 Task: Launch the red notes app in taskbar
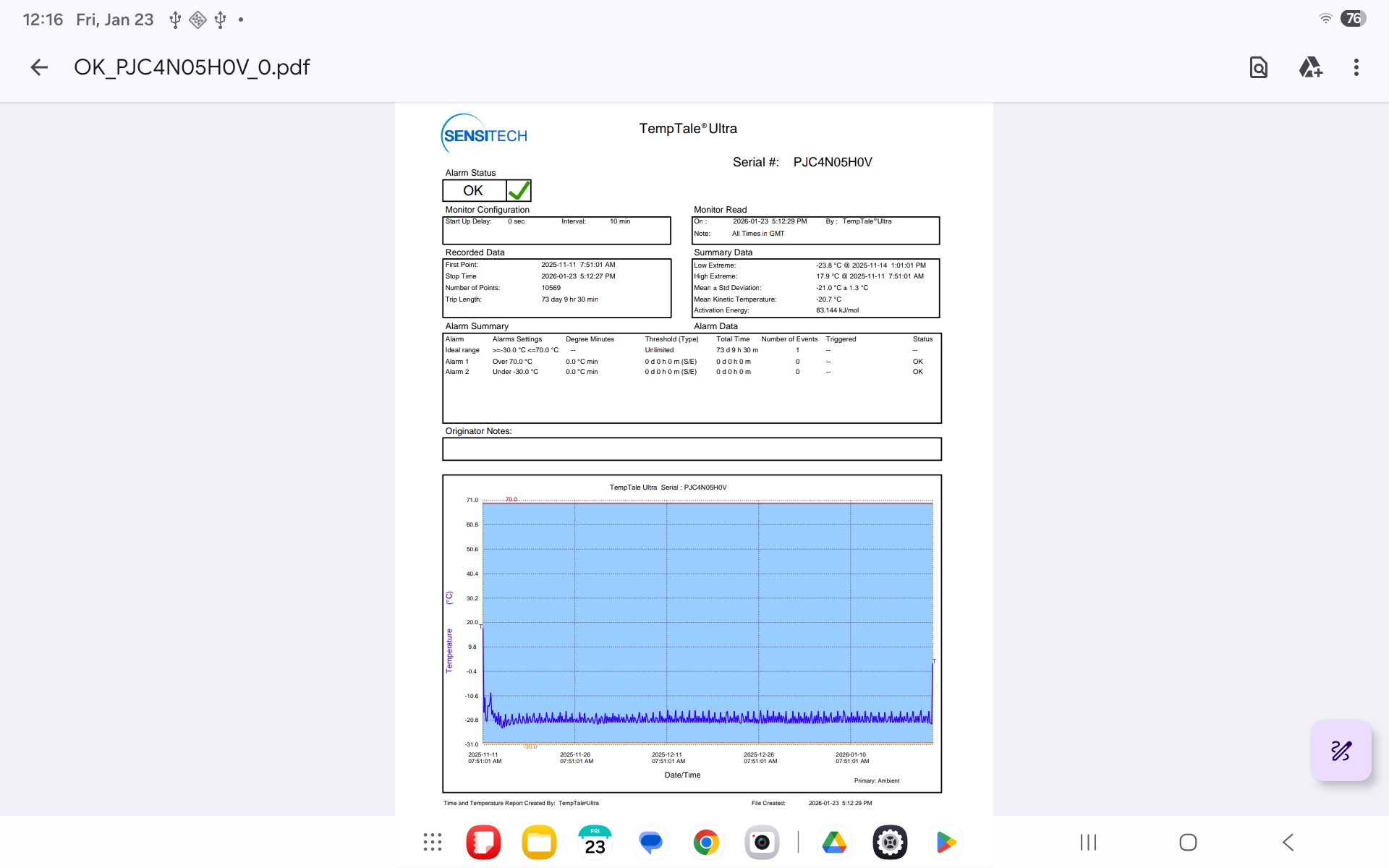[x=483, y=842]
